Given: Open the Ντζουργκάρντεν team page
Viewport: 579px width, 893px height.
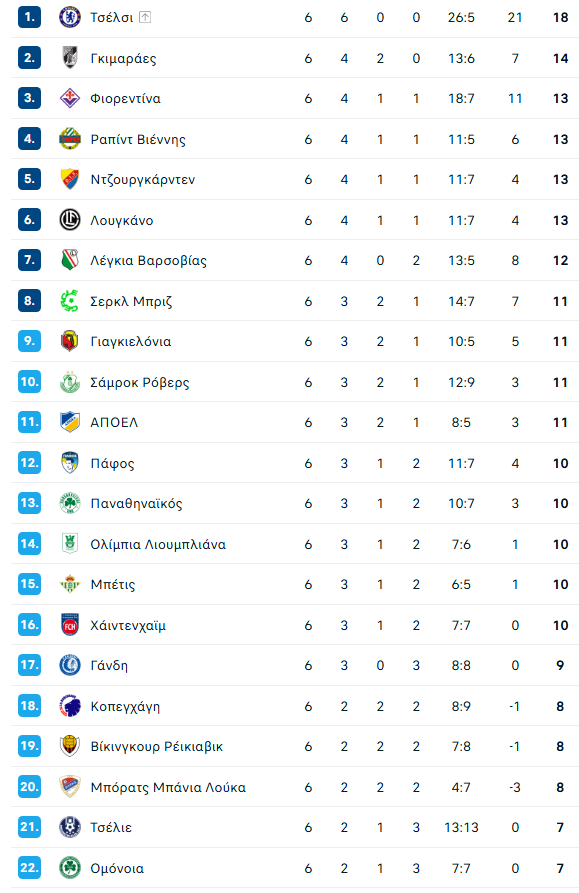Looking at the screenshot, I should [142, 179].
